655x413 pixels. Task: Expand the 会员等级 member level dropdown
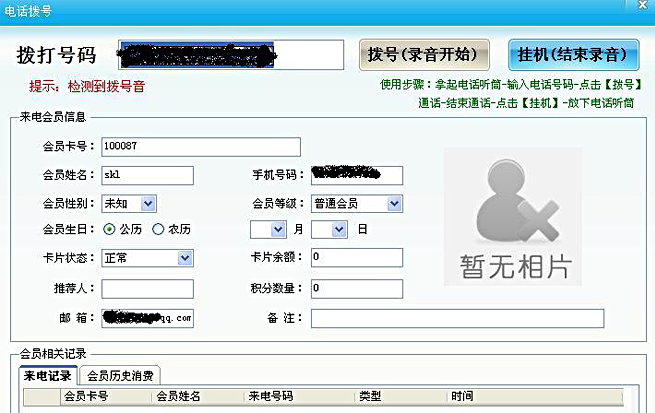click(394, 204)
